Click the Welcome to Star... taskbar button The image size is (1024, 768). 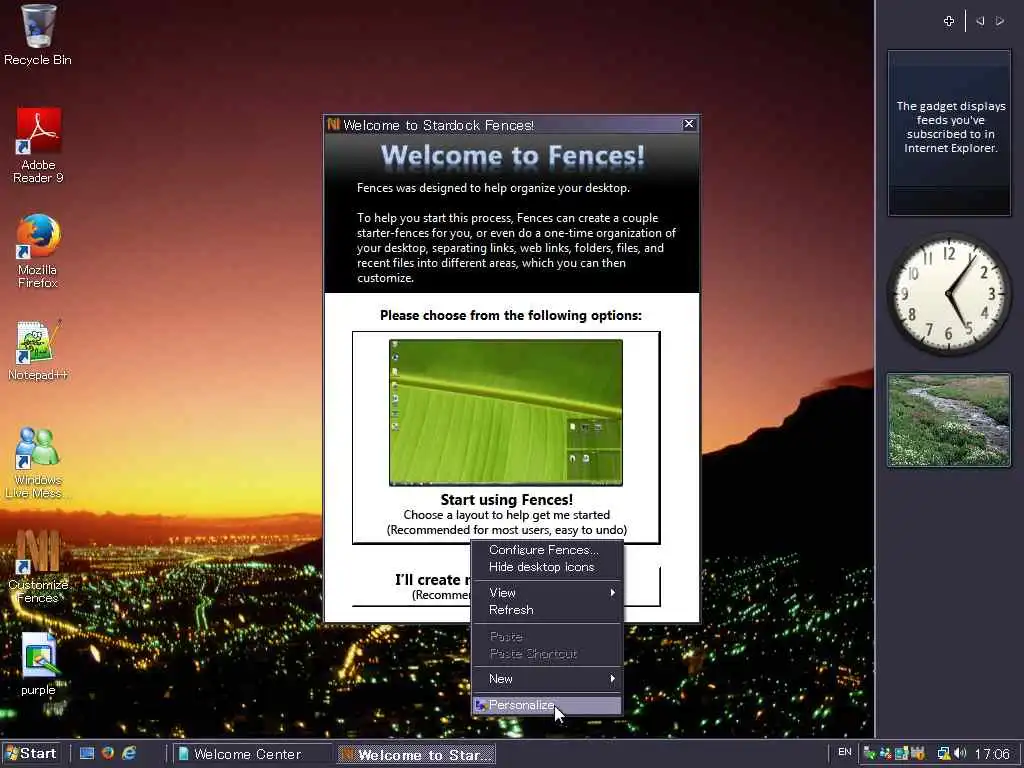(x=417, y=755)
